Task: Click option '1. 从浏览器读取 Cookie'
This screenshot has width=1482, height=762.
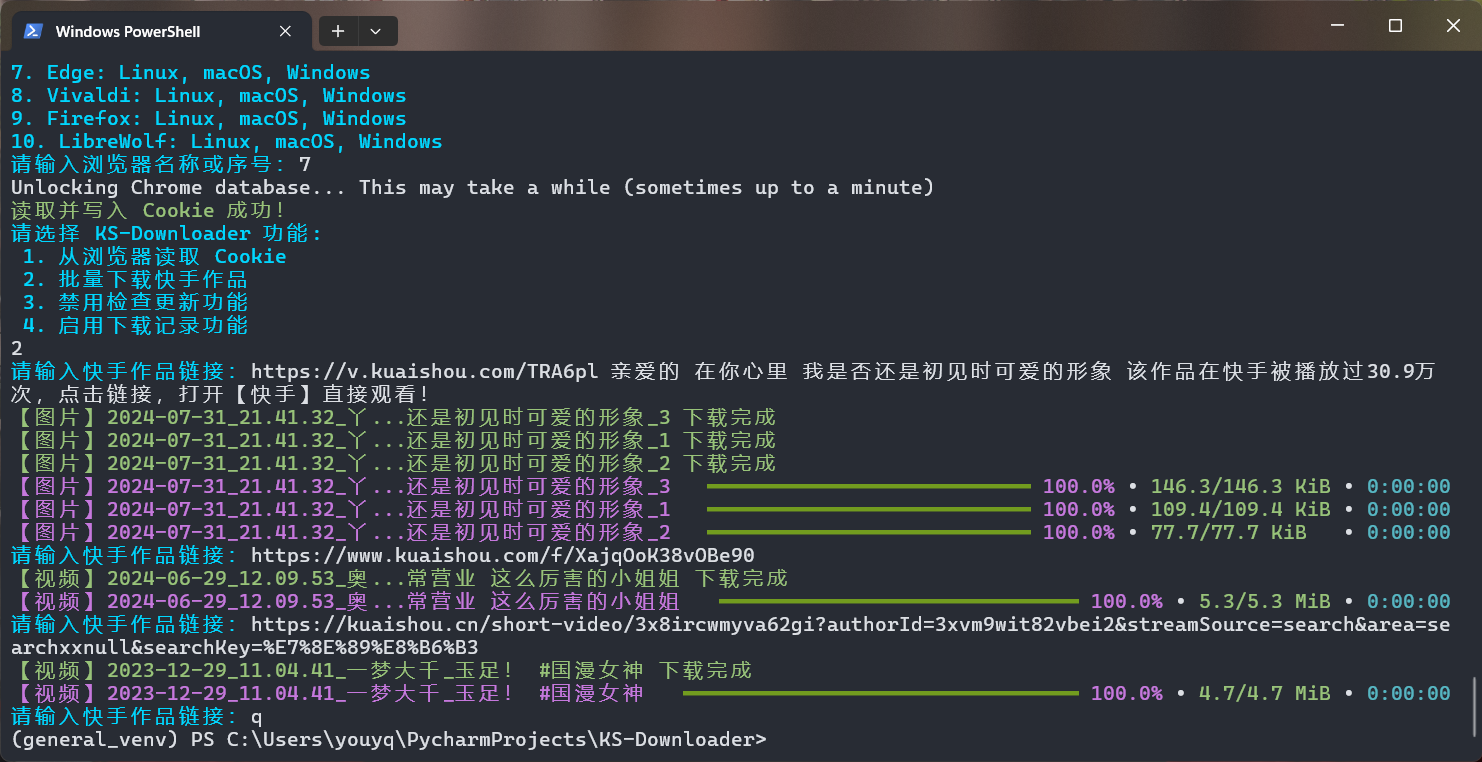Action: coord(155,257)
